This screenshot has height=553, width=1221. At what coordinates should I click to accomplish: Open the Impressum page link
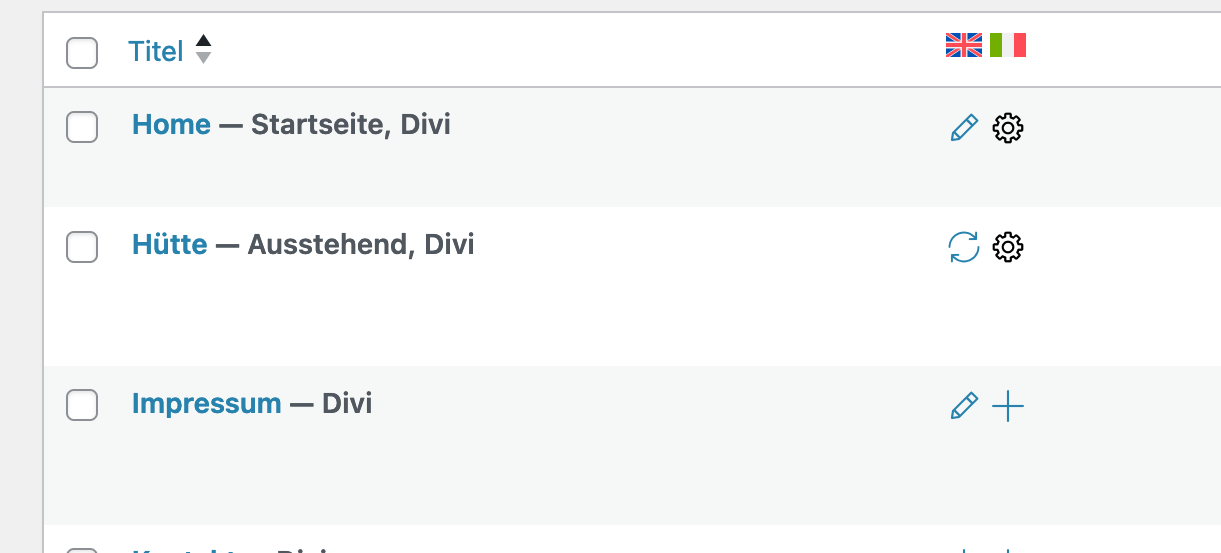[206, 404]
